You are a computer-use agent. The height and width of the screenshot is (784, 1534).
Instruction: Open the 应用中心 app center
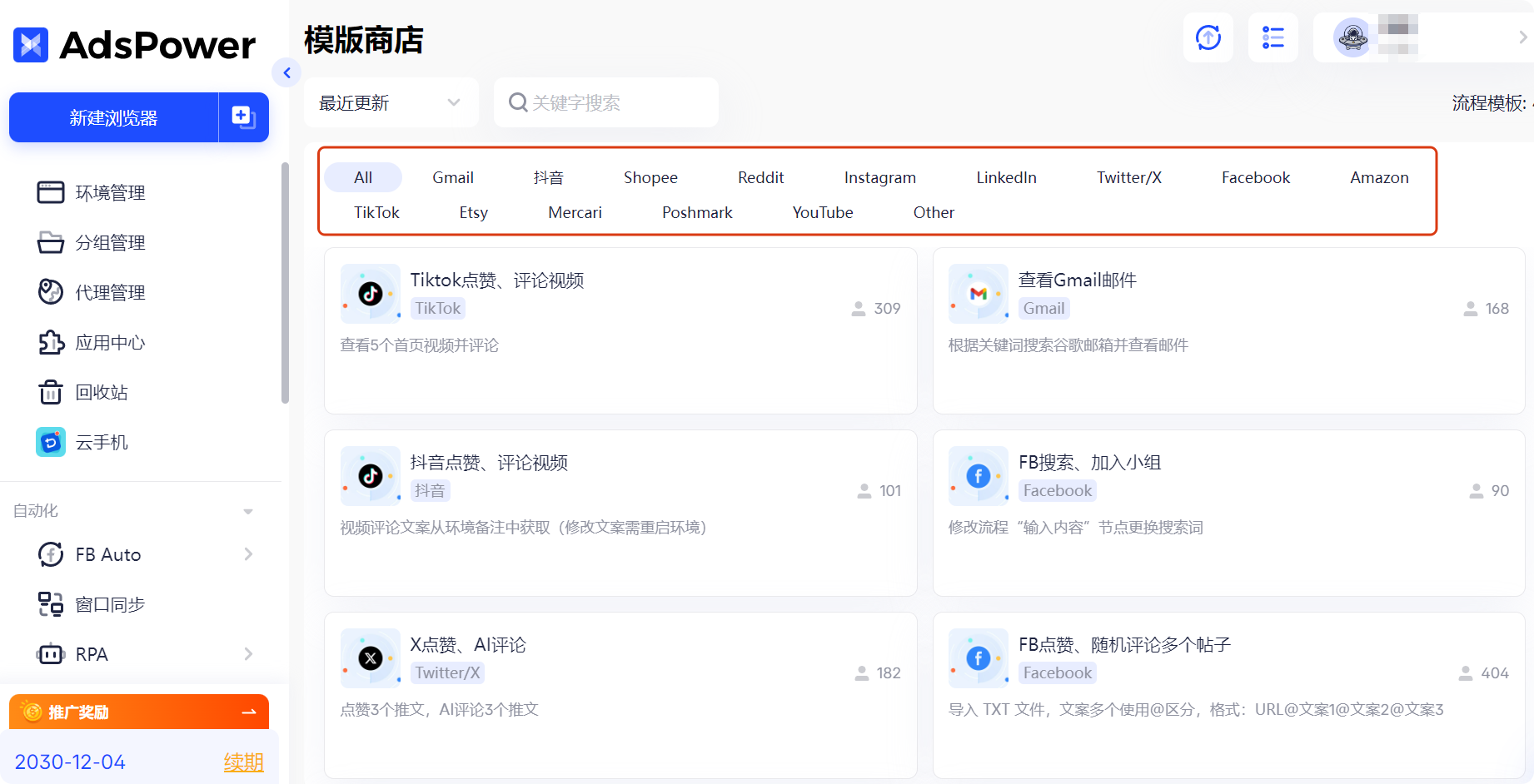[x=108, y=342]
